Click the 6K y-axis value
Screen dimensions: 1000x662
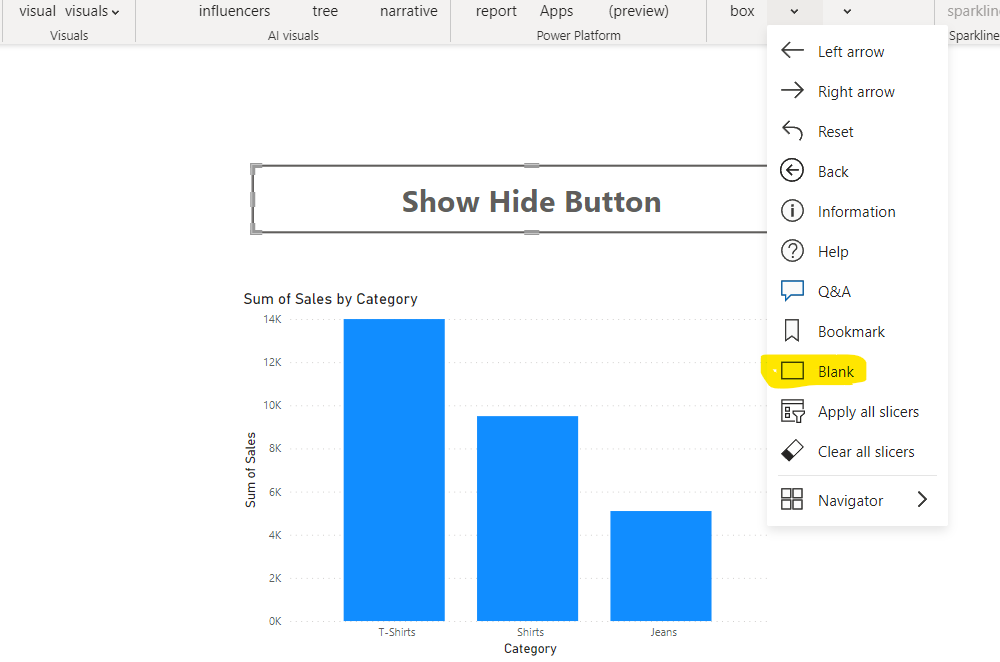pyautogui.click(x=275, y=492)
